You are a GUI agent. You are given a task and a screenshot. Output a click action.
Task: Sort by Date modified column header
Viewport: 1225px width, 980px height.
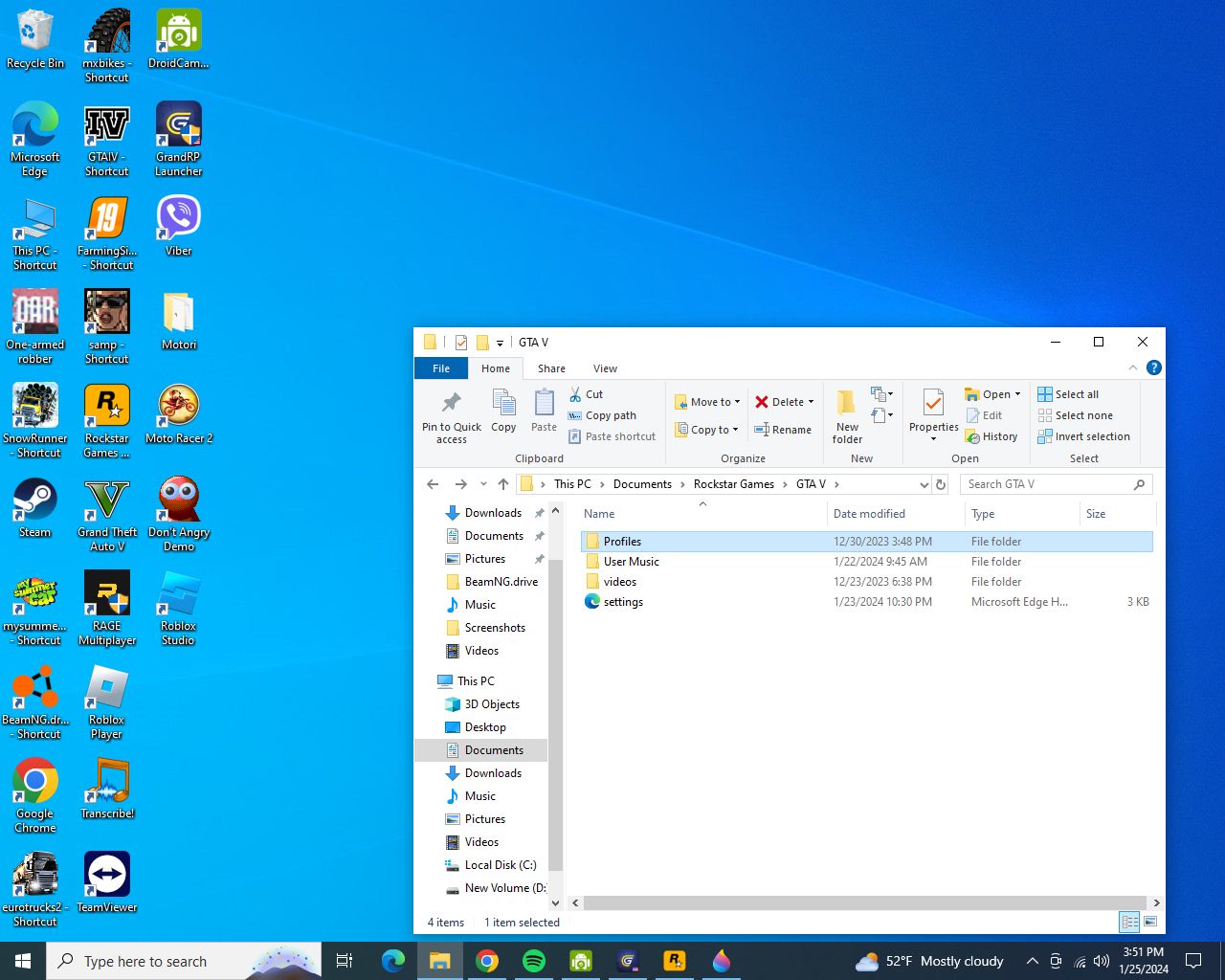coord(896,514)
